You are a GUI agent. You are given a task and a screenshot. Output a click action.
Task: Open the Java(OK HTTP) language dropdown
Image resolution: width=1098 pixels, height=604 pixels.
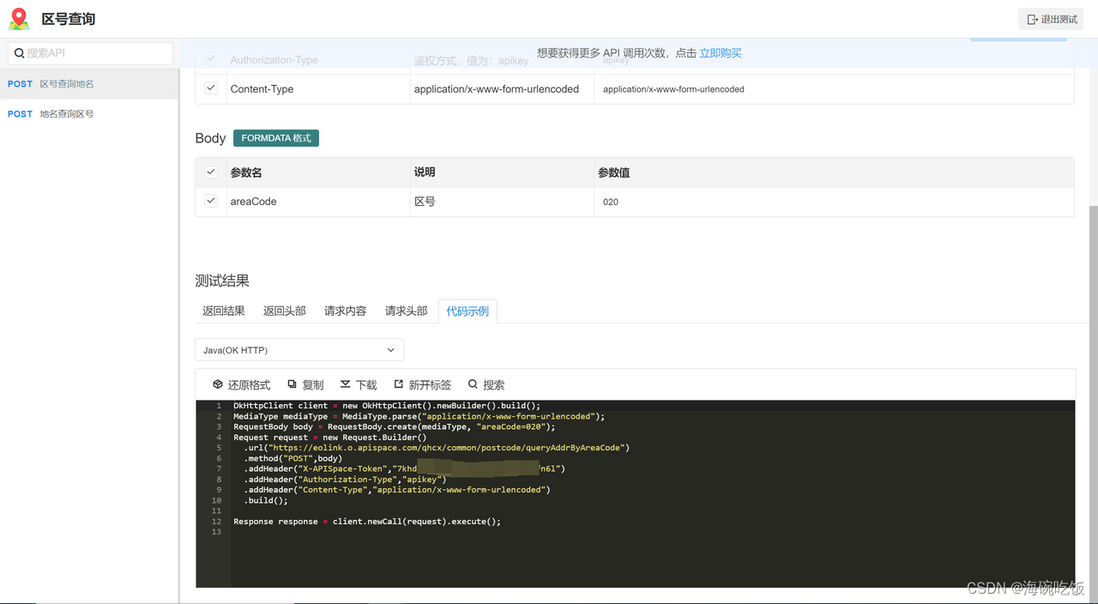pyautogui.click(x=299, y=350)
